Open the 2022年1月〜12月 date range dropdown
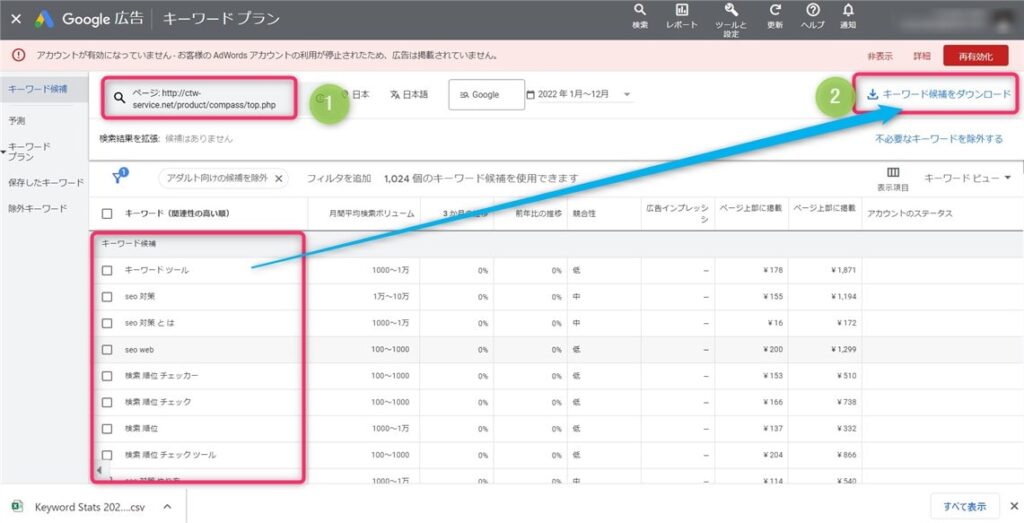Viewport: 1024px width, 523px height. pyautogui.click(x=579, y=95)
